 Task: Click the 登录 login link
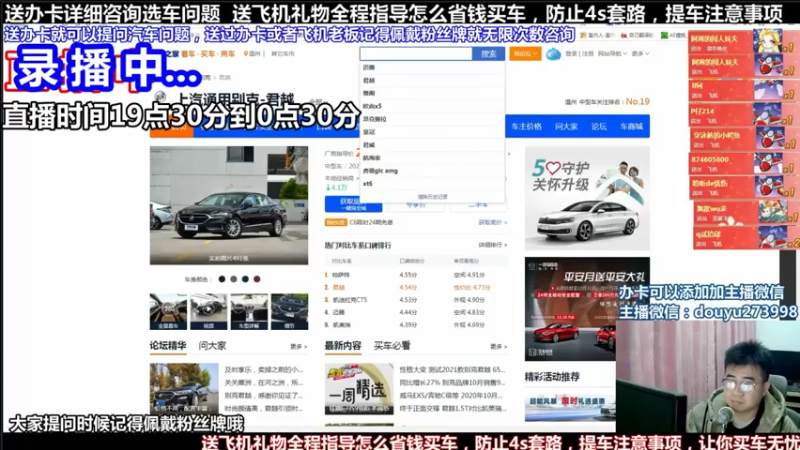(571, 54)
